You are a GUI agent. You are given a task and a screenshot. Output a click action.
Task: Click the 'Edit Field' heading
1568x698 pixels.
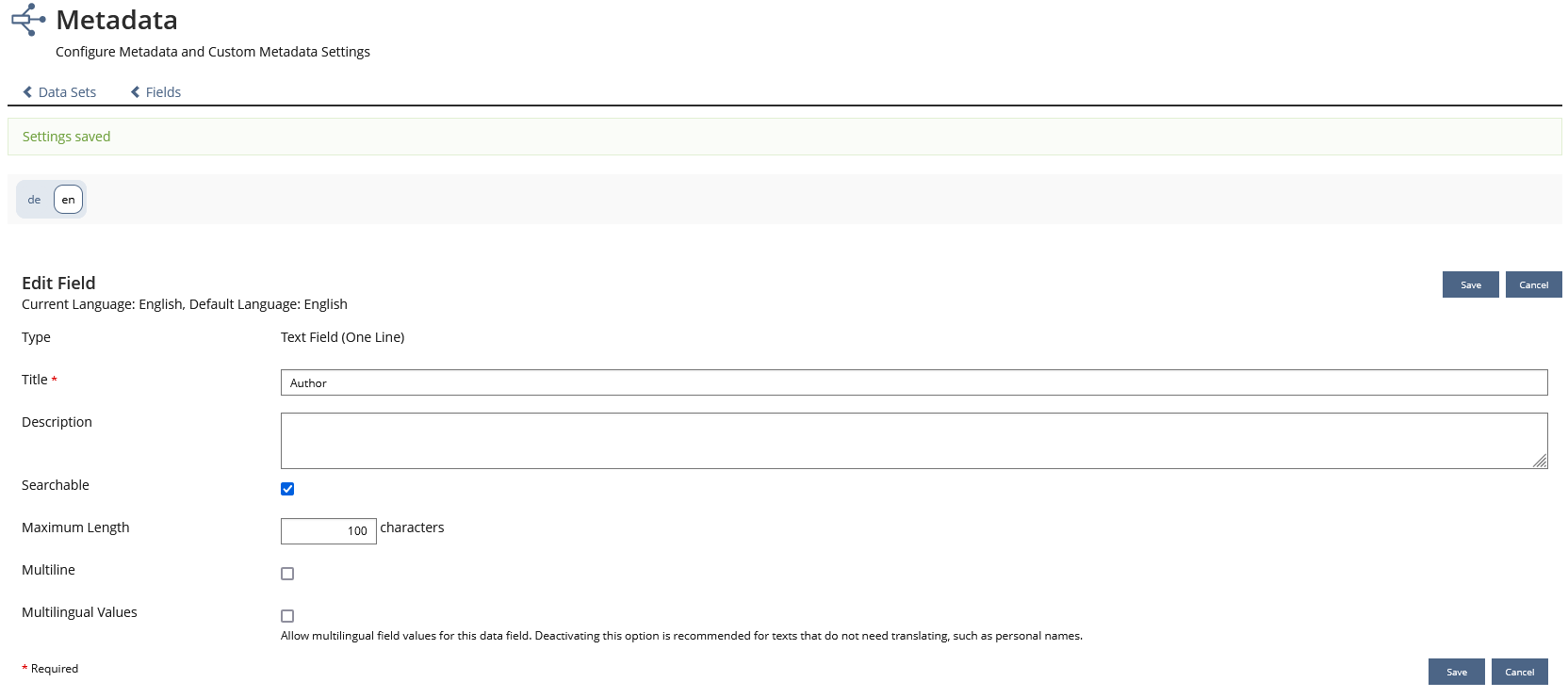pyautogui.click(x=58, y=283)
